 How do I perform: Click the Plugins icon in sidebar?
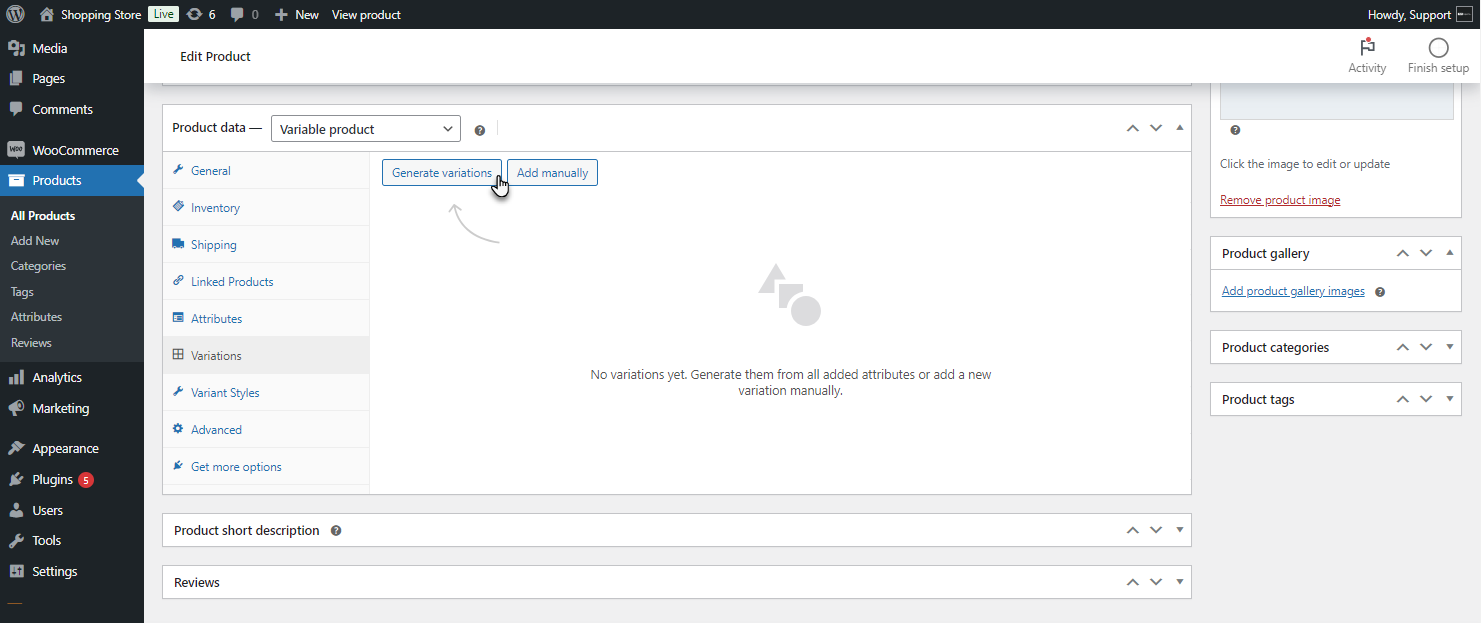(16, 479)
